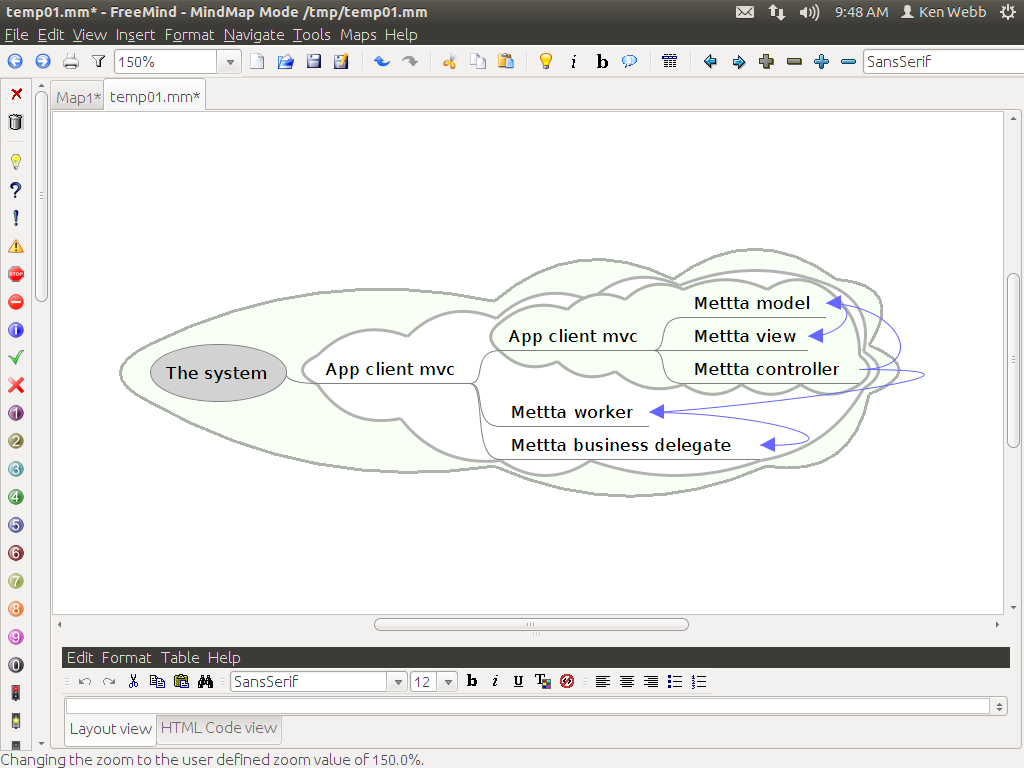Switch to the Map1* tab
The width and height of the screenshot is (1024, 768).
pyautogui.click(x=78, y=97)
